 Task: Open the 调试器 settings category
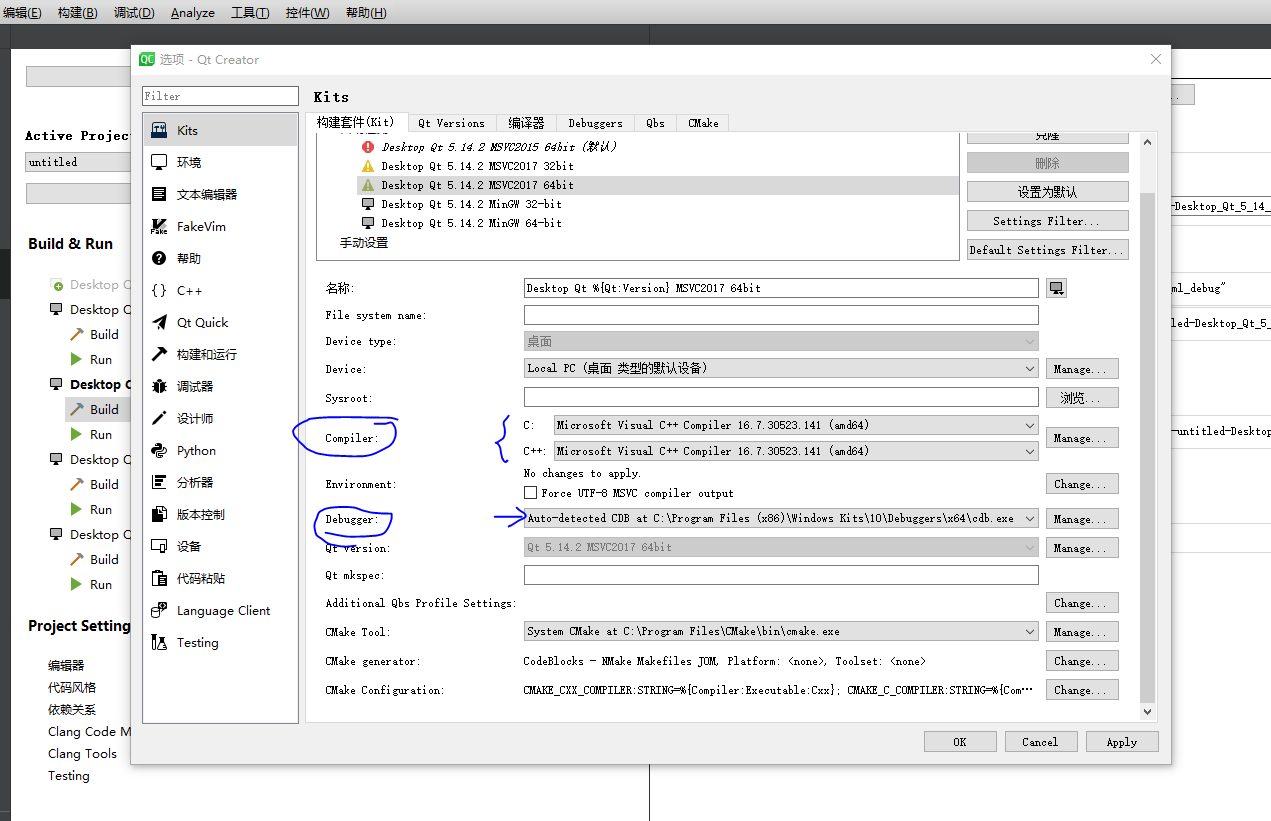point(220,386)
